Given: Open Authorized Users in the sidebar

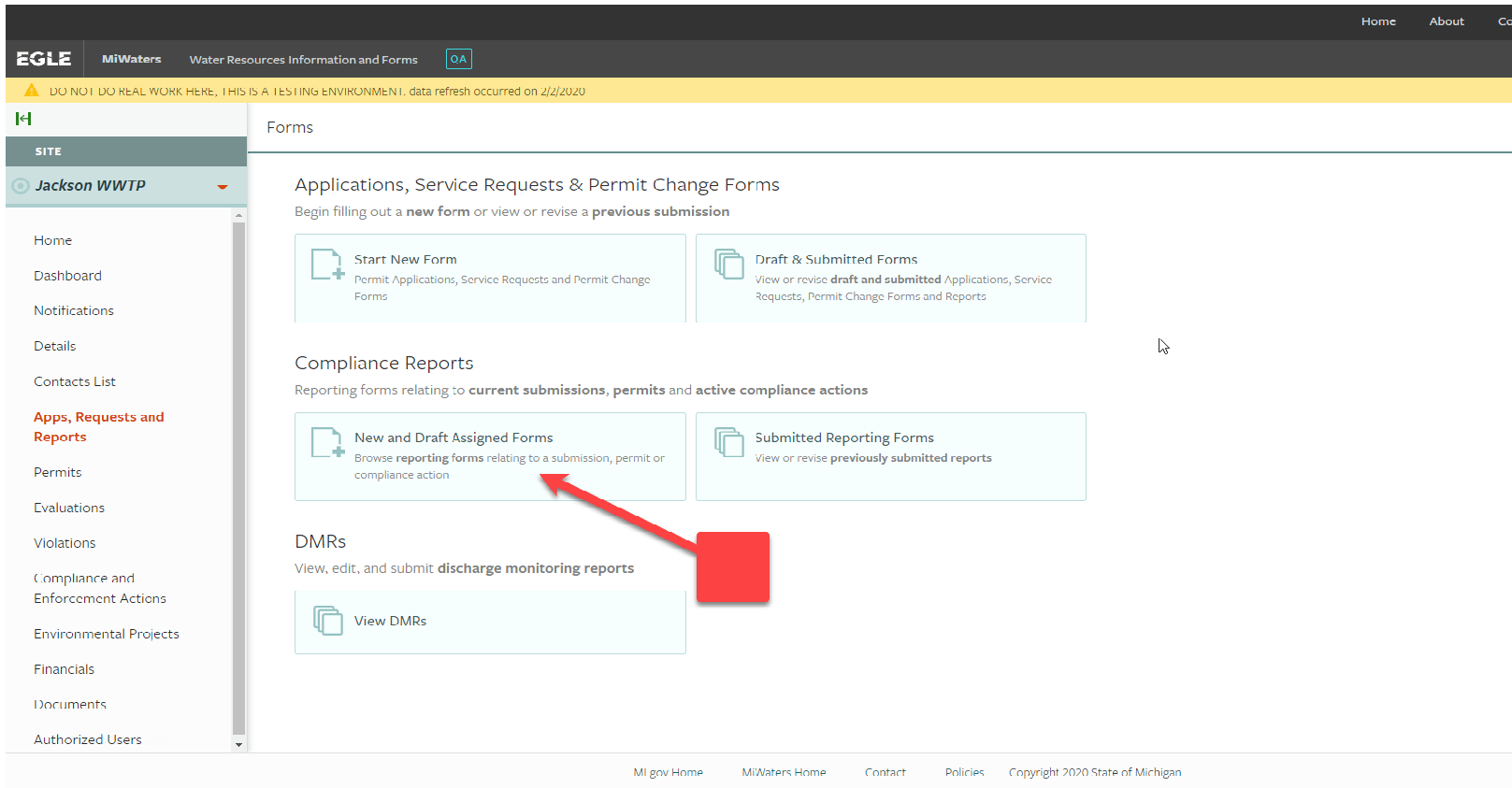Looking at the screenshot, I should (x=88, y=739).
